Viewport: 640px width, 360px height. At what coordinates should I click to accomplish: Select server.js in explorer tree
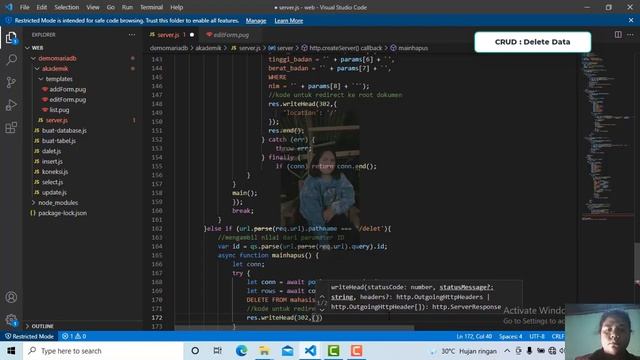(x=56, y=120)
